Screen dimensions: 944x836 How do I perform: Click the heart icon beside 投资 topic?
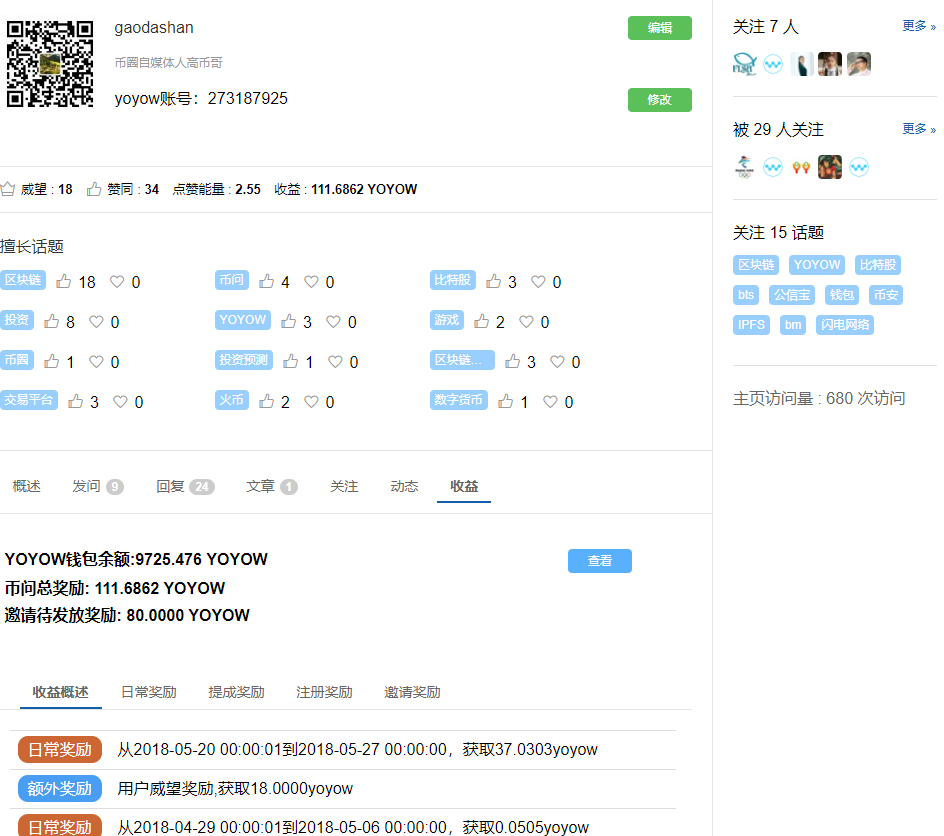click(96, 321)
